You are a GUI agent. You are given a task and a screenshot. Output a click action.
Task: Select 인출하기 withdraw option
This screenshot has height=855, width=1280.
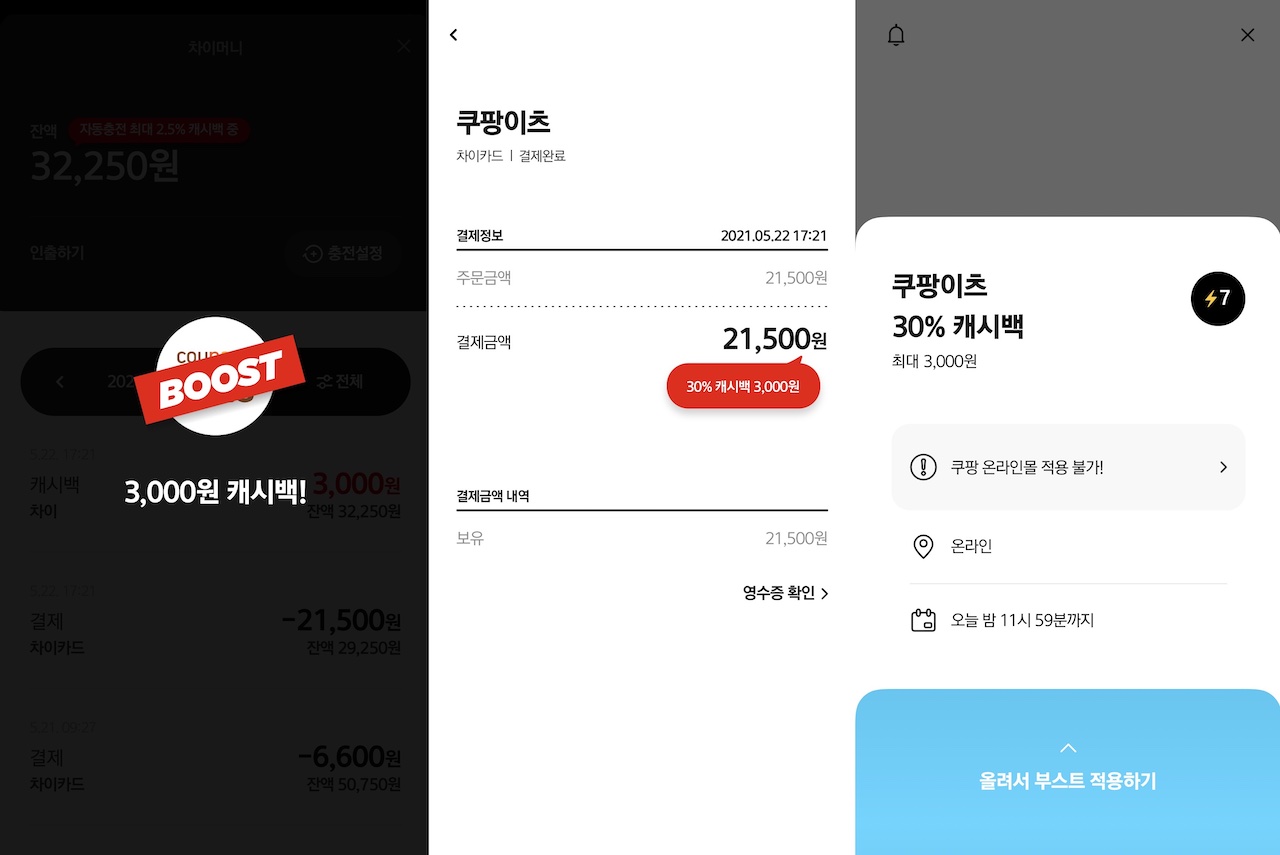coord(57,253)
